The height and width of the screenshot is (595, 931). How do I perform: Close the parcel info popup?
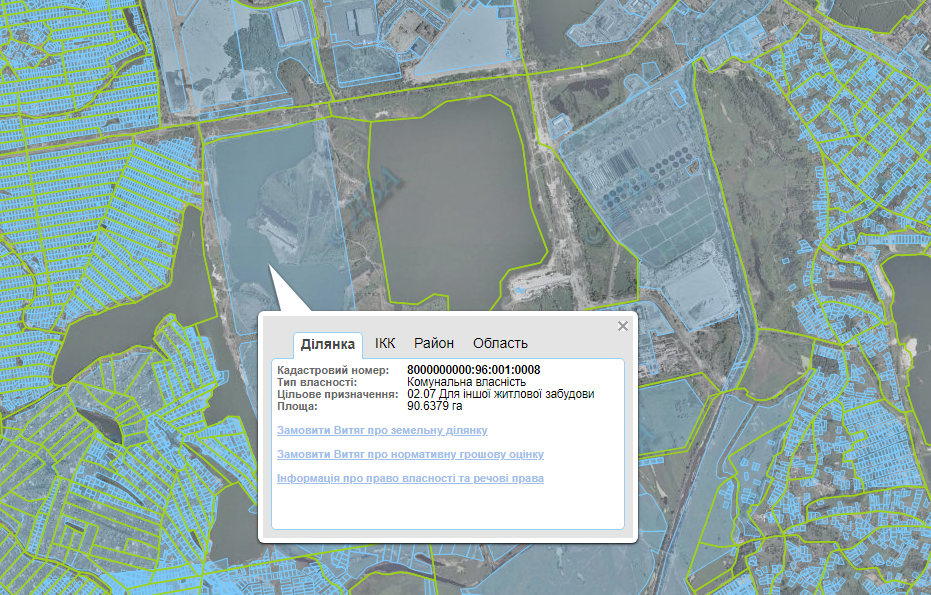(x=622, y=326)
